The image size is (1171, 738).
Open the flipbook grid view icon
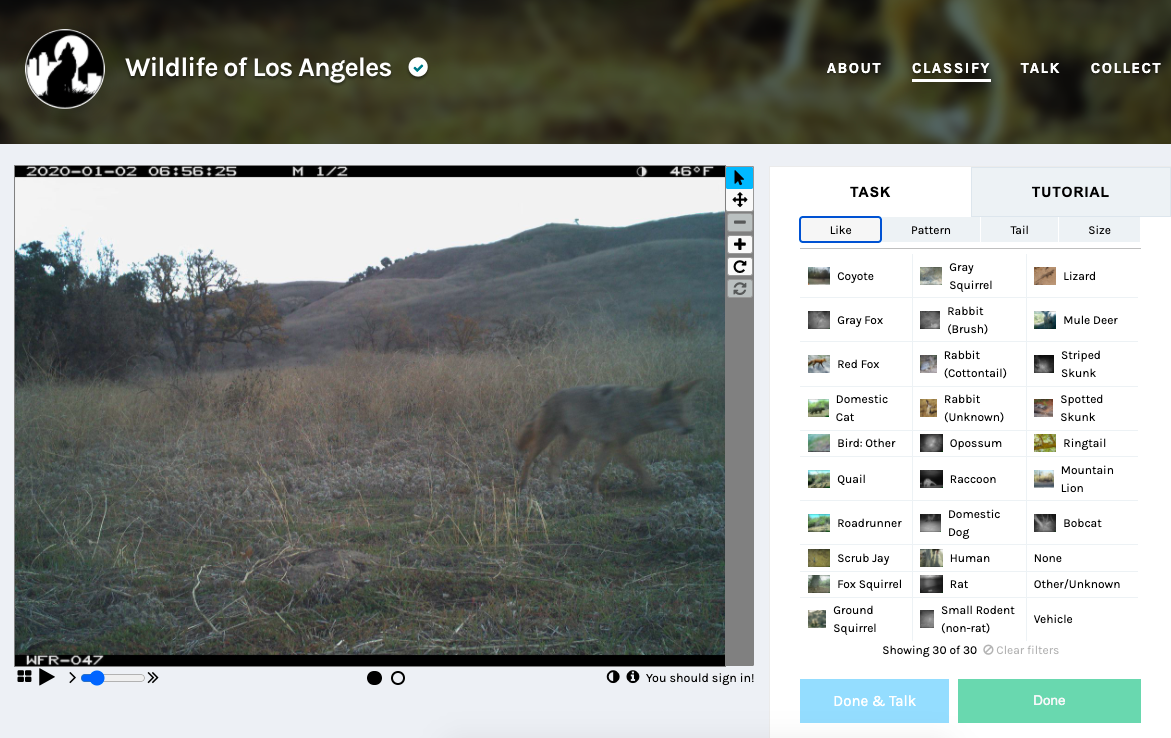(x=24, y=677)
